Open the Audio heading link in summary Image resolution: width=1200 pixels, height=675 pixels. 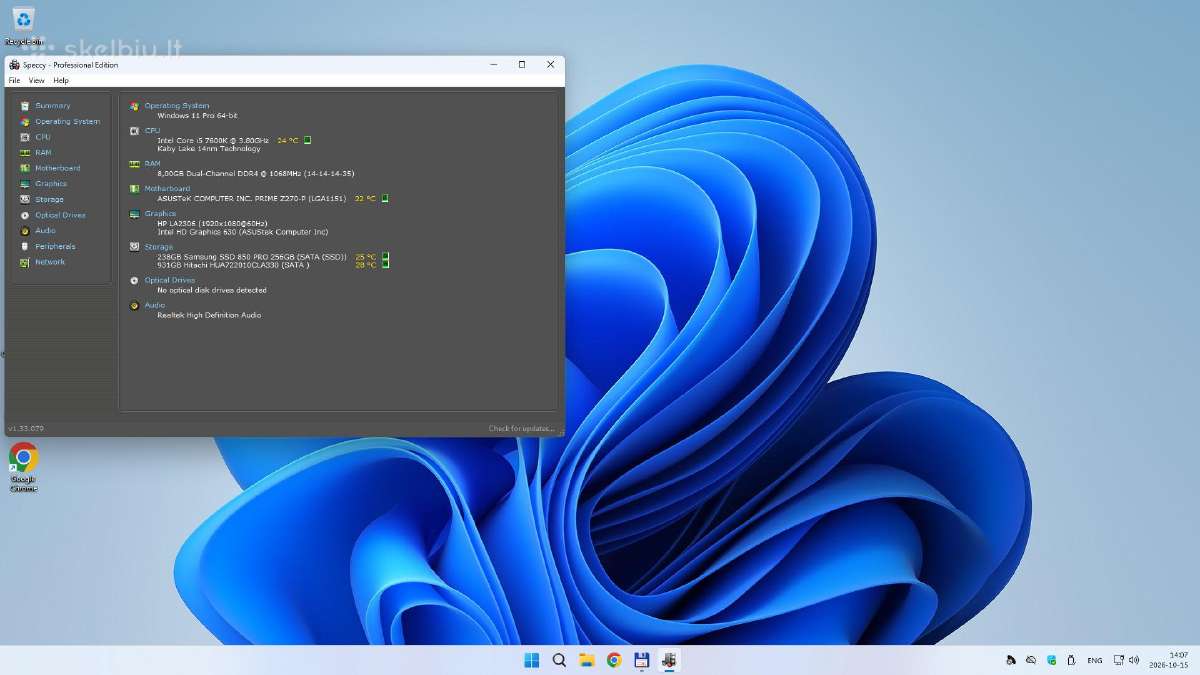[155, 306]
